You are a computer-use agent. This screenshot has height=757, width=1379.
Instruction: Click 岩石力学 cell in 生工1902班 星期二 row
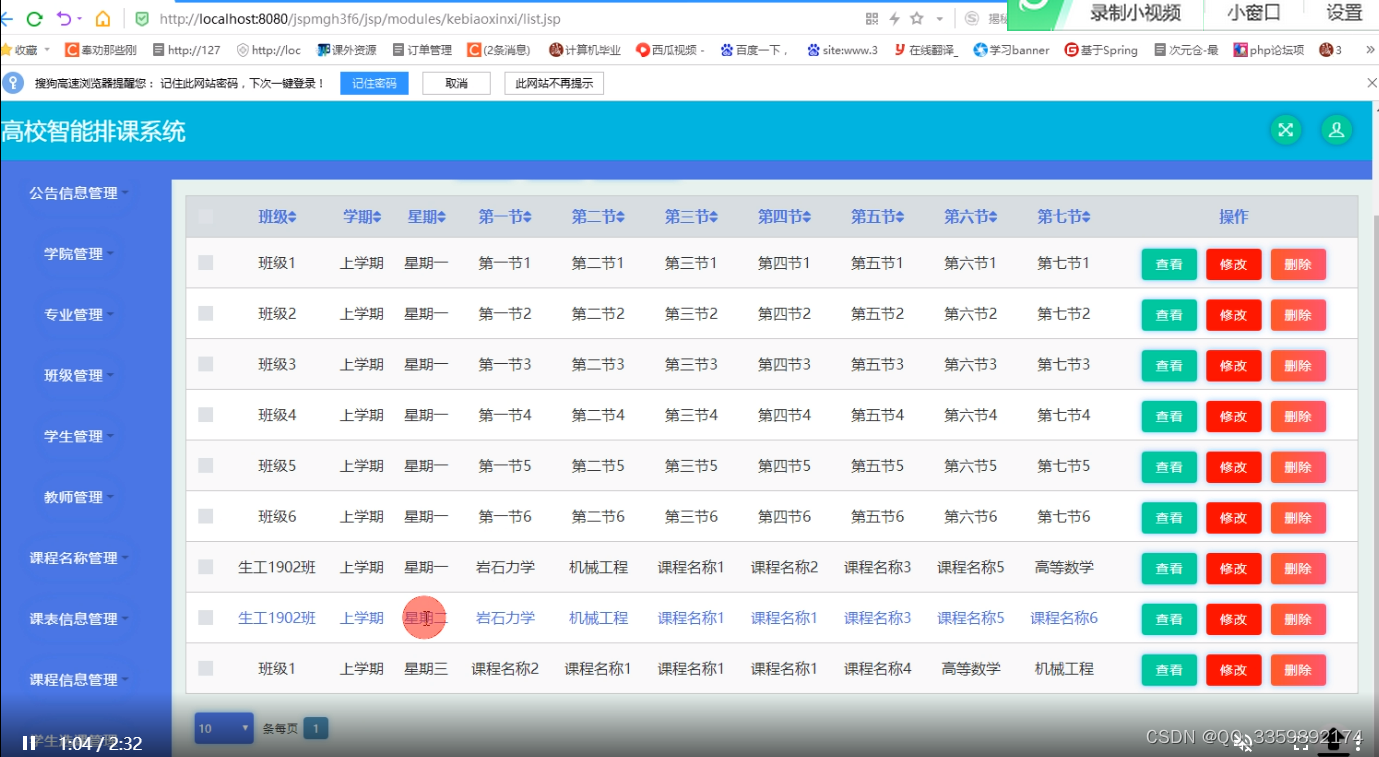click(505, 618)
